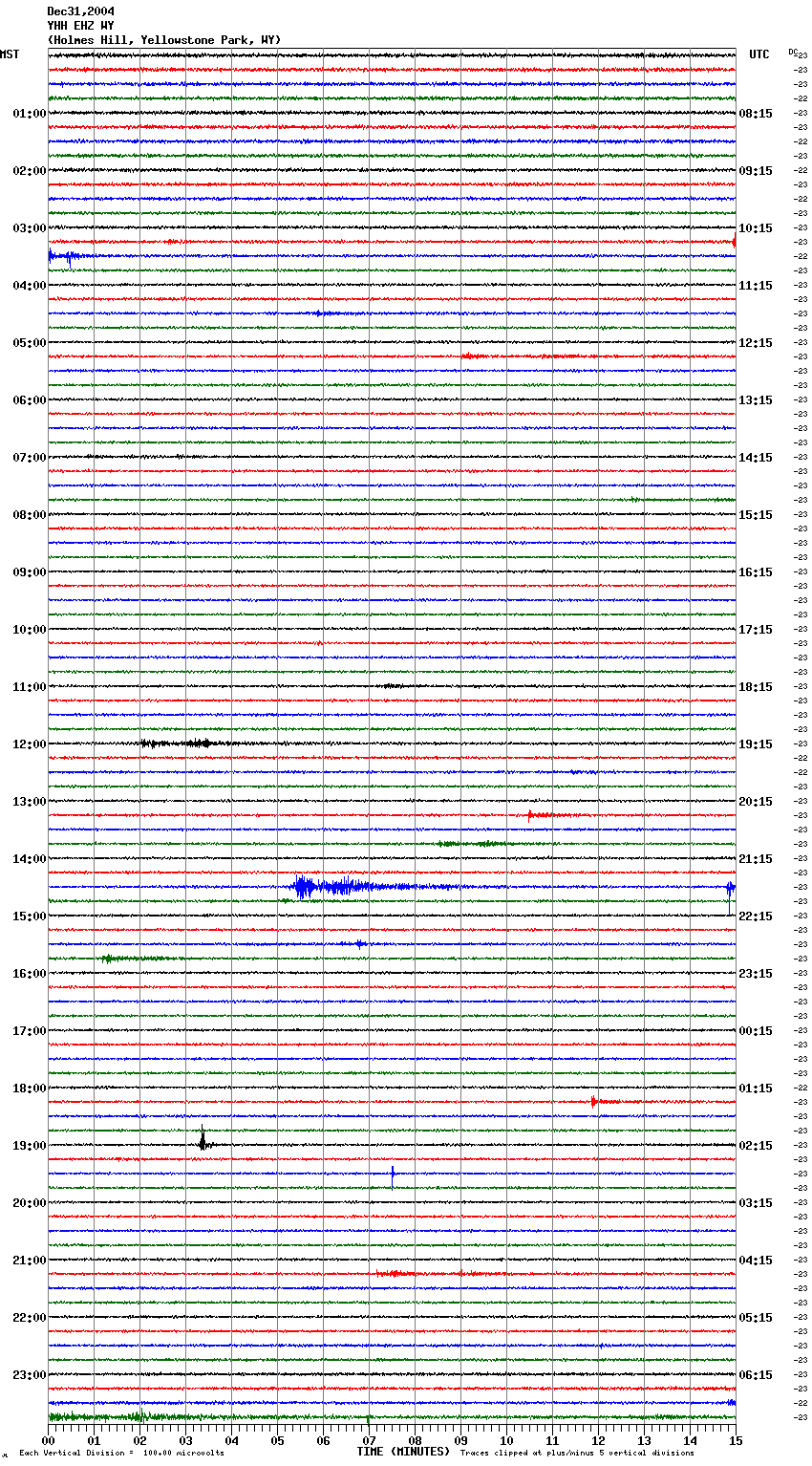This screenshot has width=812, height=1466.
Task: Click the "10:00" MST row label
Action: pyautogui.click(x=30, y=630)
